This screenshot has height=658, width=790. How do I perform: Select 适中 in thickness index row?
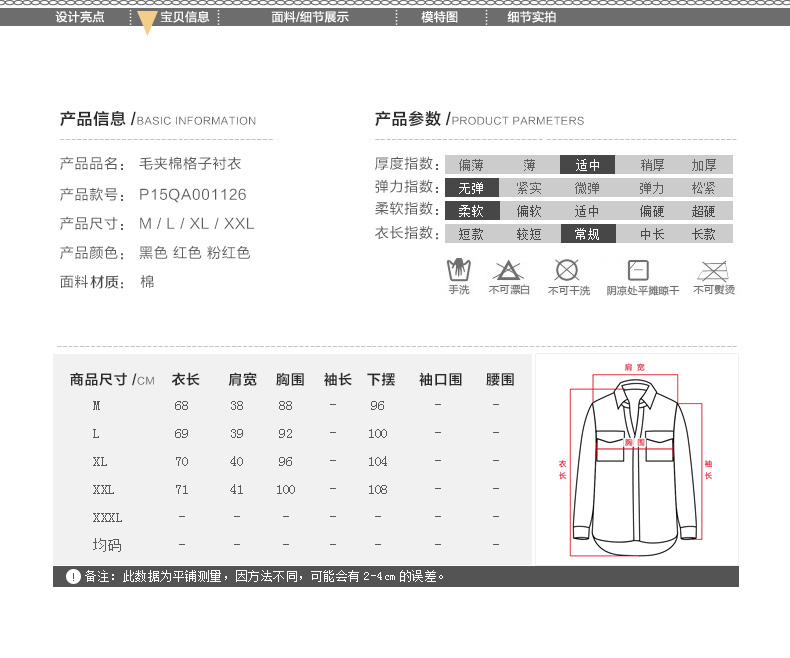tap(587, 165)
